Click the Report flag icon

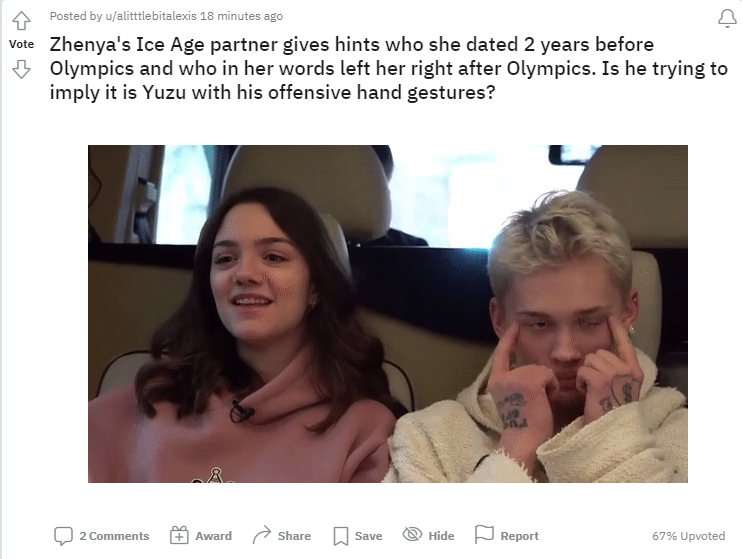[484, 535]
